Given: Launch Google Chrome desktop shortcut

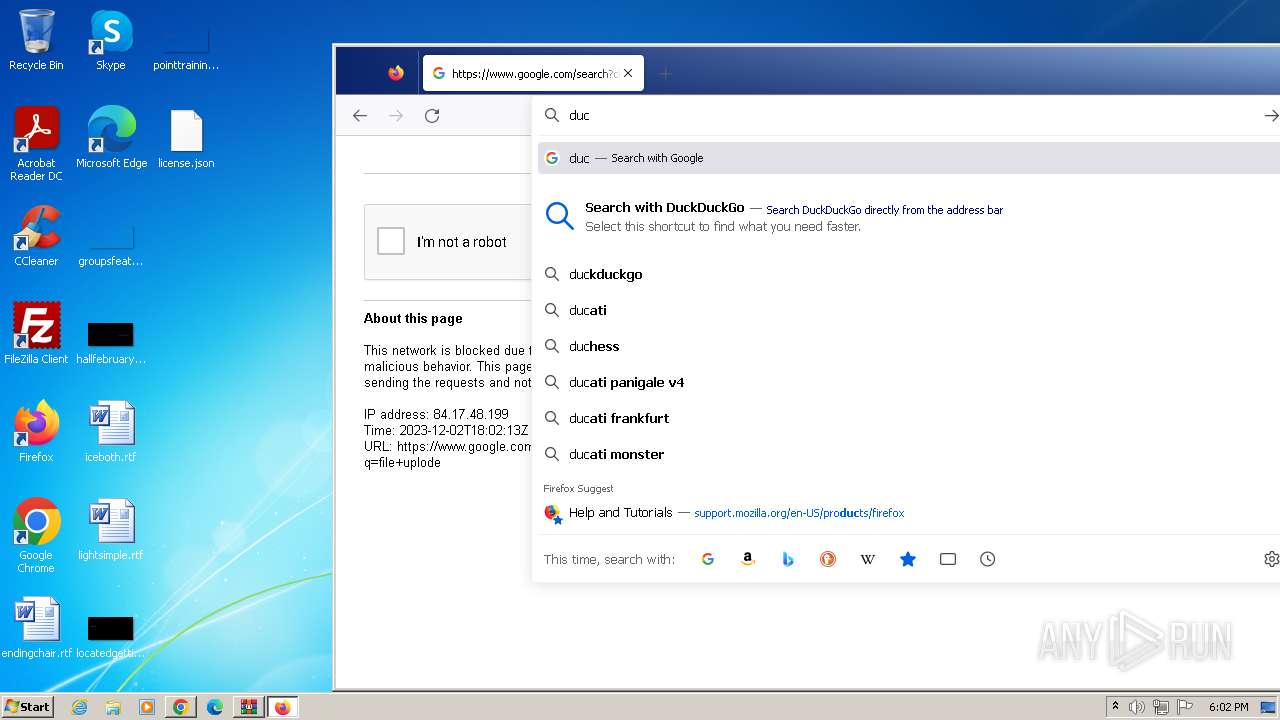Looking at the screenshot, I should [36, 536].
